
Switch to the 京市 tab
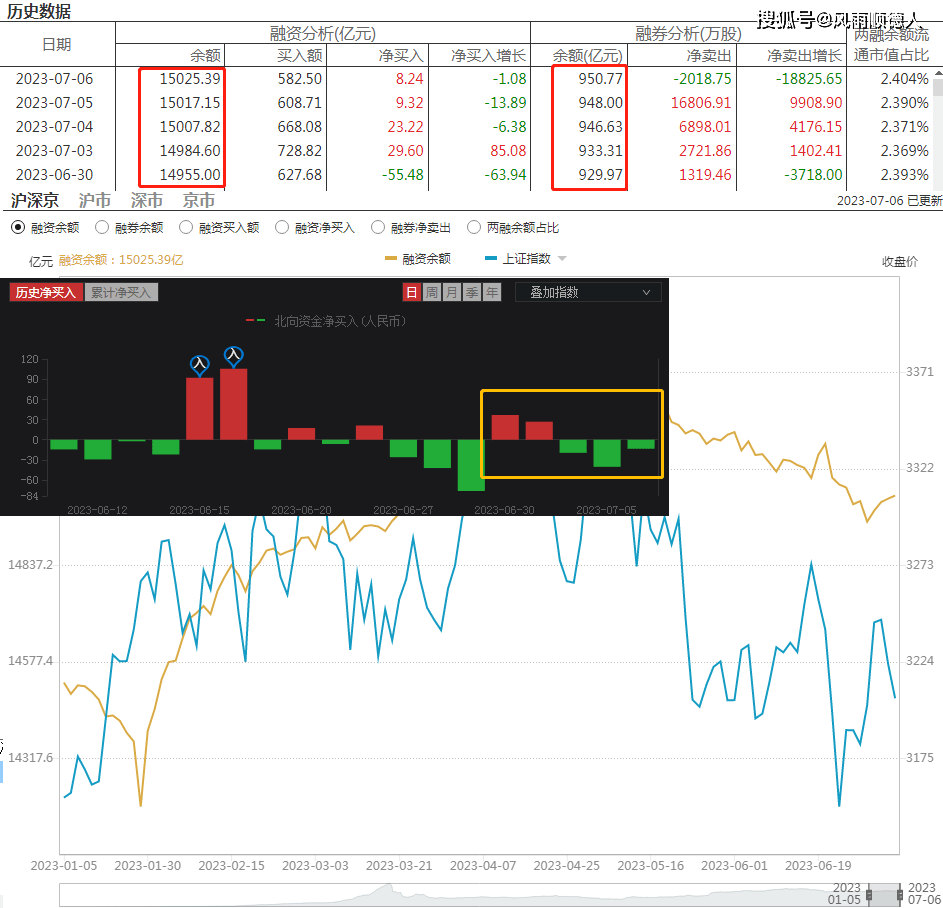[x=199, y=201]
